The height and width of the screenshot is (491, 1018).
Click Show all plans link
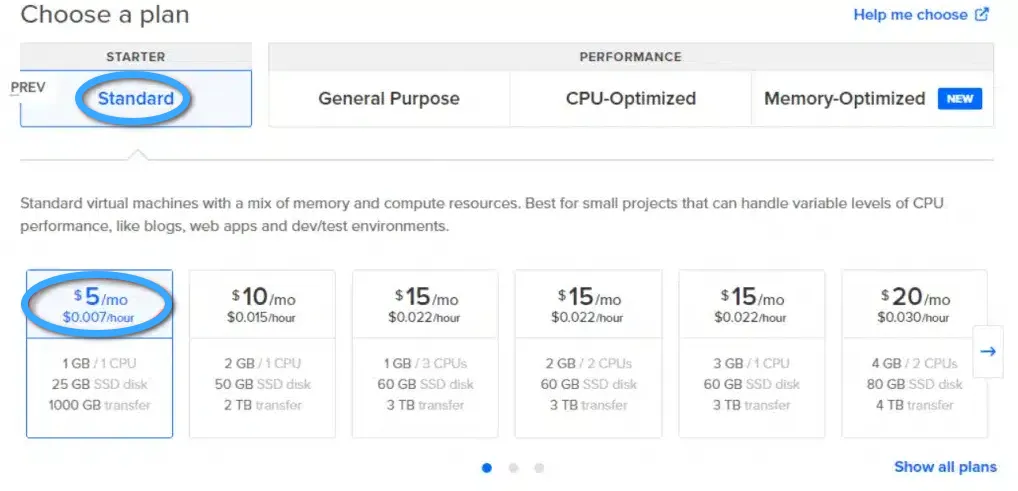(945, 466)
